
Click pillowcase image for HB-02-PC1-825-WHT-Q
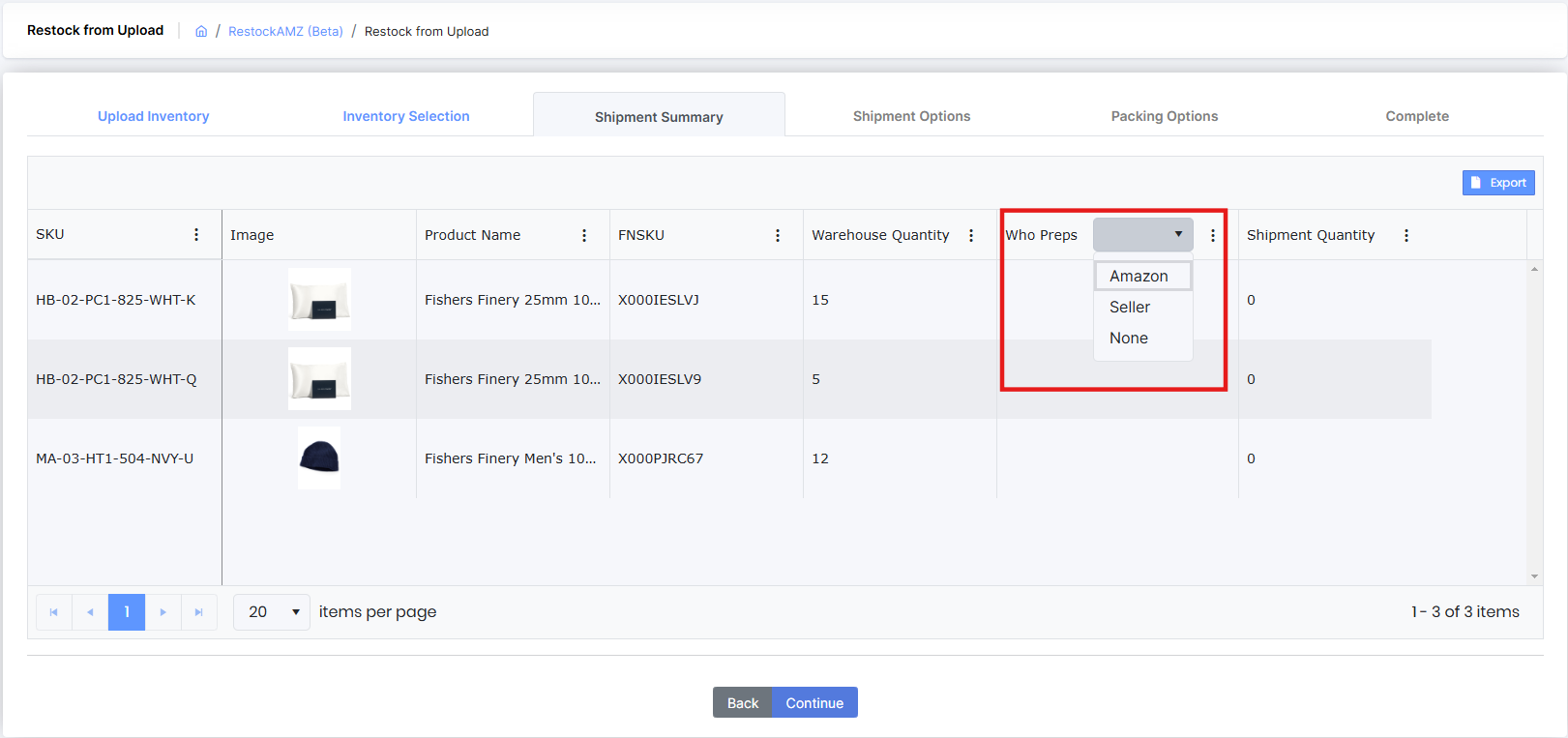(x=319, y=379)
